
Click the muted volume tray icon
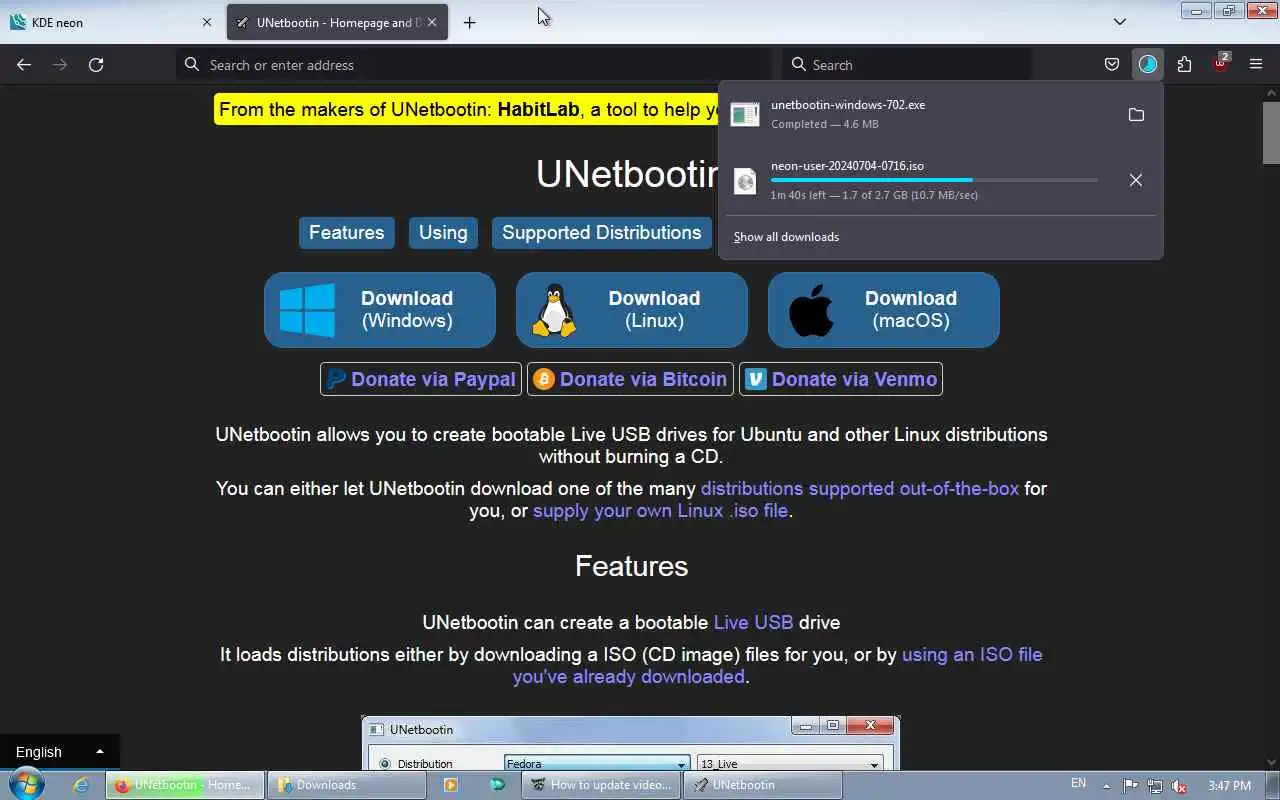(1179, 786)
